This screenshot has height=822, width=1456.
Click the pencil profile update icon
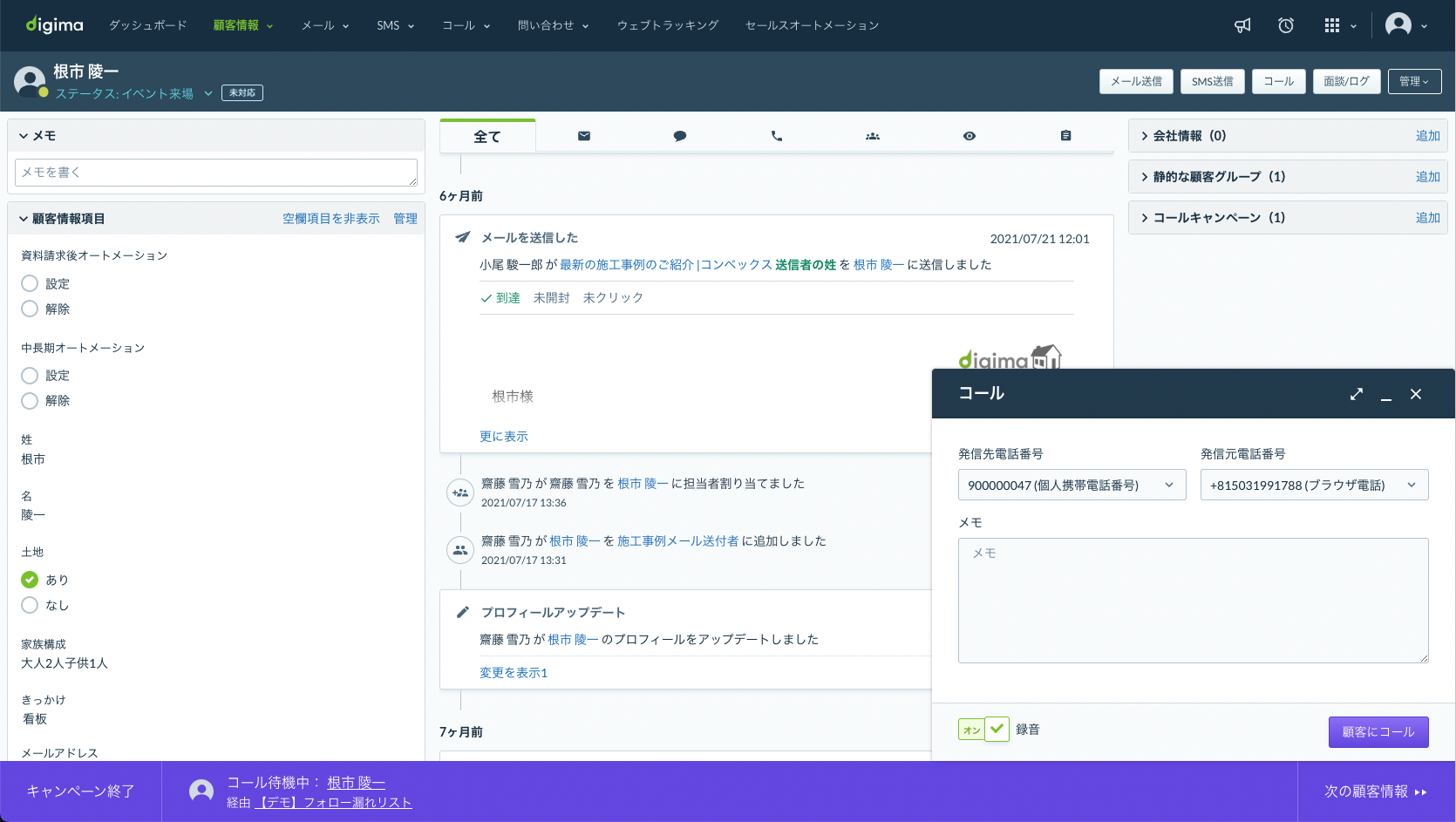[x=463, y=612]
